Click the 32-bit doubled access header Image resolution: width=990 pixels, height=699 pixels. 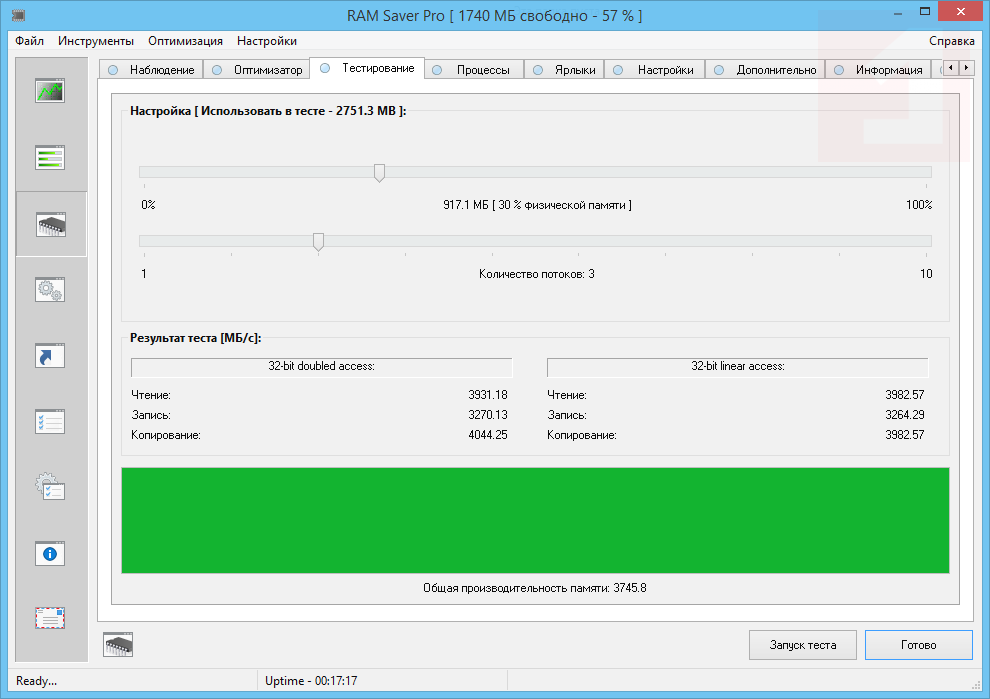point(321,366)
